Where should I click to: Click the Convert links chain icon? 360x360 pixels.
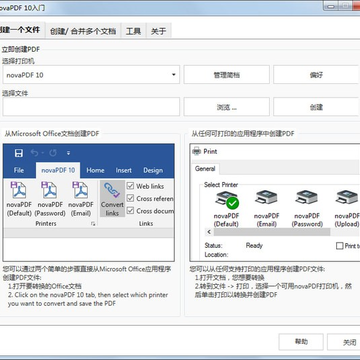(x=112, y=191)
